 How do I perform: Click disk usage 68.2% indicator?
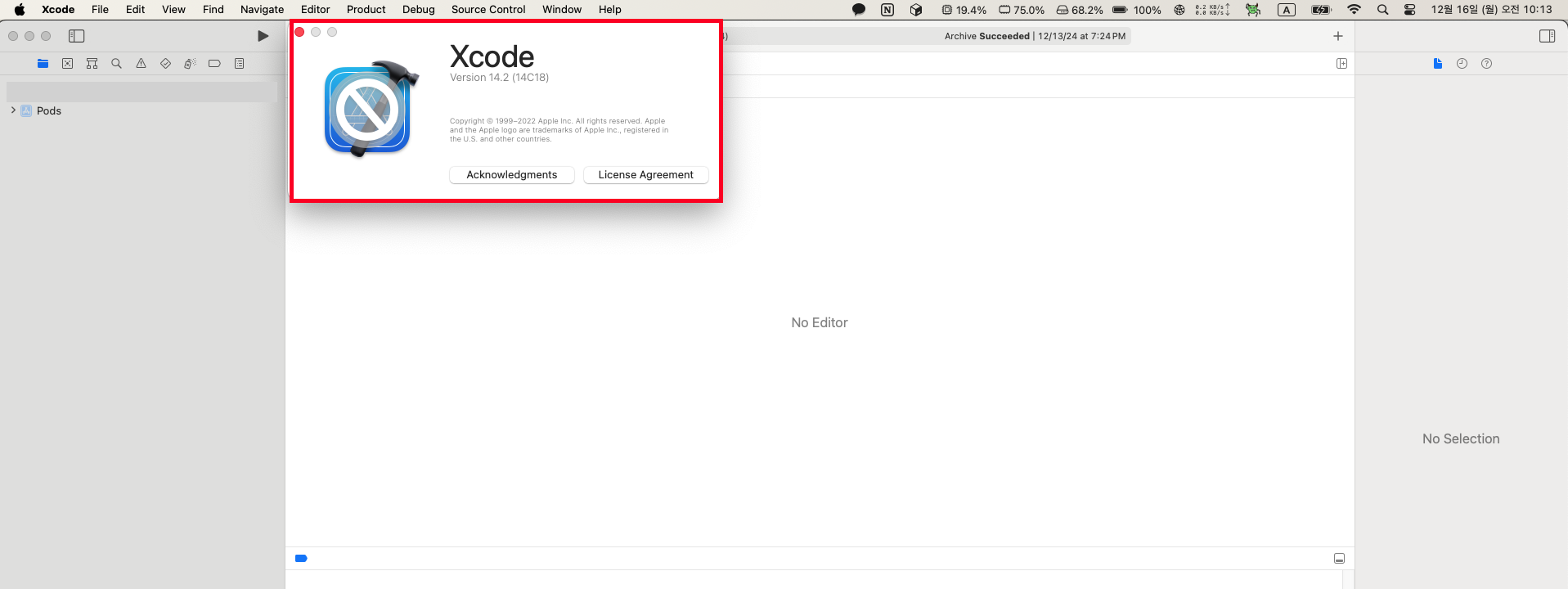tap(1080, 10)
